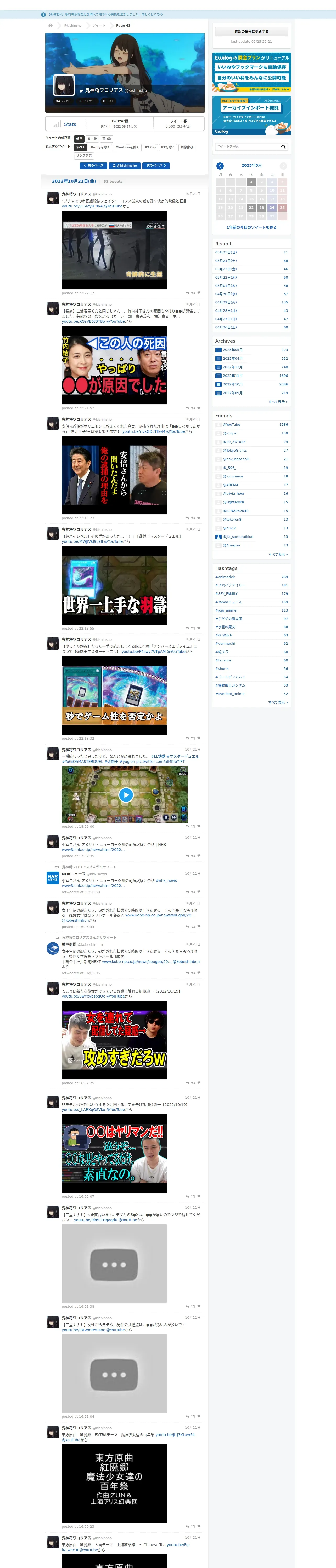Select the 古→新 sort order
336x1568 pixels.
pos(107,139)
